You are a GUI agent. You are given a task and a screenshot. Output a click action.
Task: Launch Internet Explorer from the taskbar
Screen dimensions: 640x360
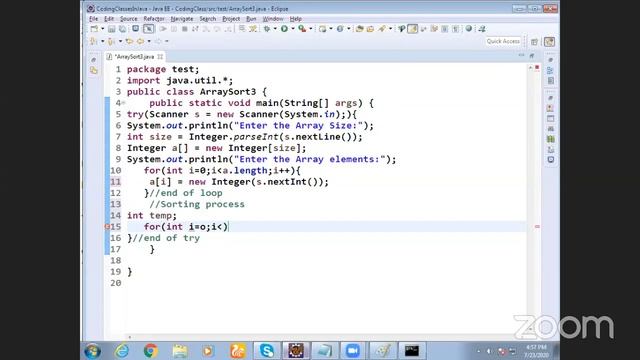click(122, 351)
